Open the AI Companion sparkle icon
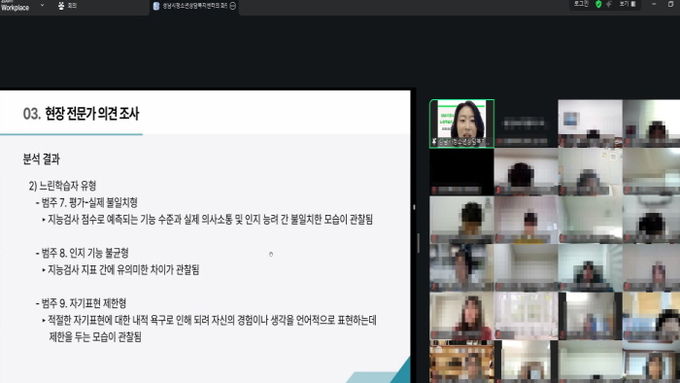Screen dimensions: 680x383 pyautogui.click(x=609, y=4)
